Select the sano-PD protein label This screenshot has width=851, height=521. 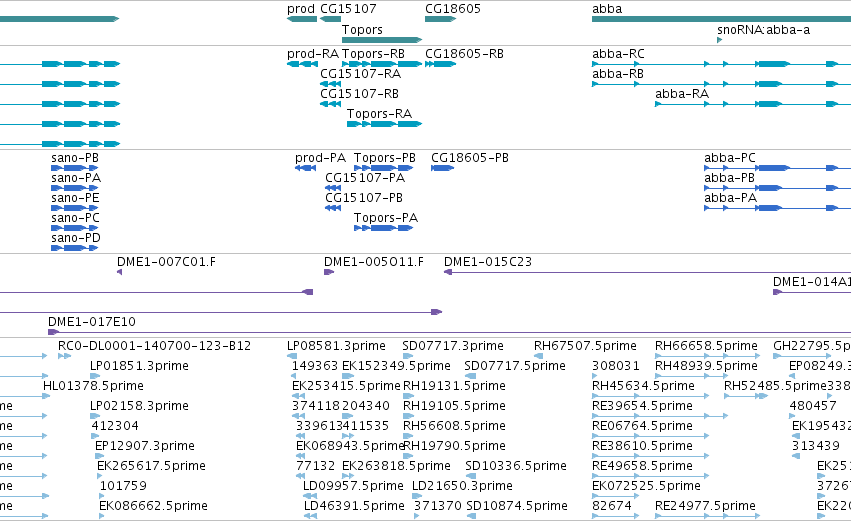click(x=76, y=239)
